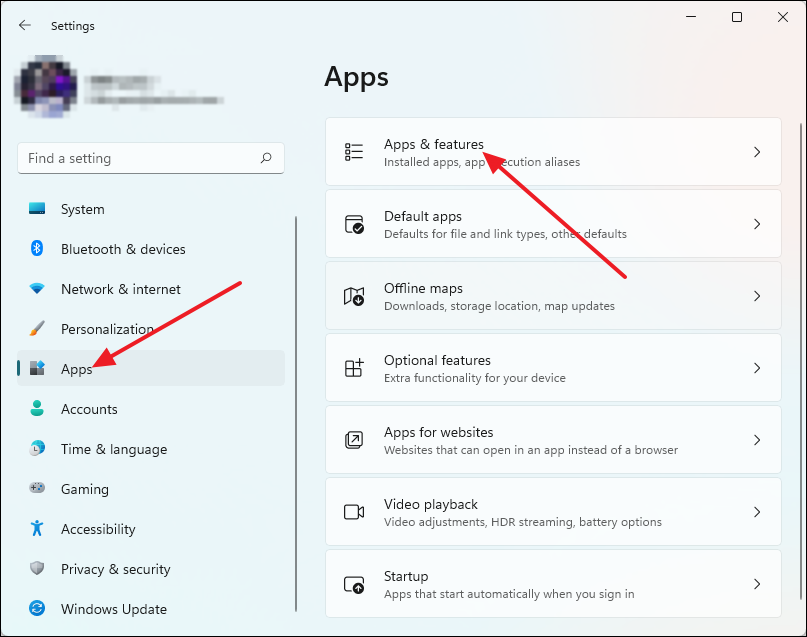Open Optional features title
This screenshot has height=637, width=807.
pyautogui.click(x=437, y=360)
